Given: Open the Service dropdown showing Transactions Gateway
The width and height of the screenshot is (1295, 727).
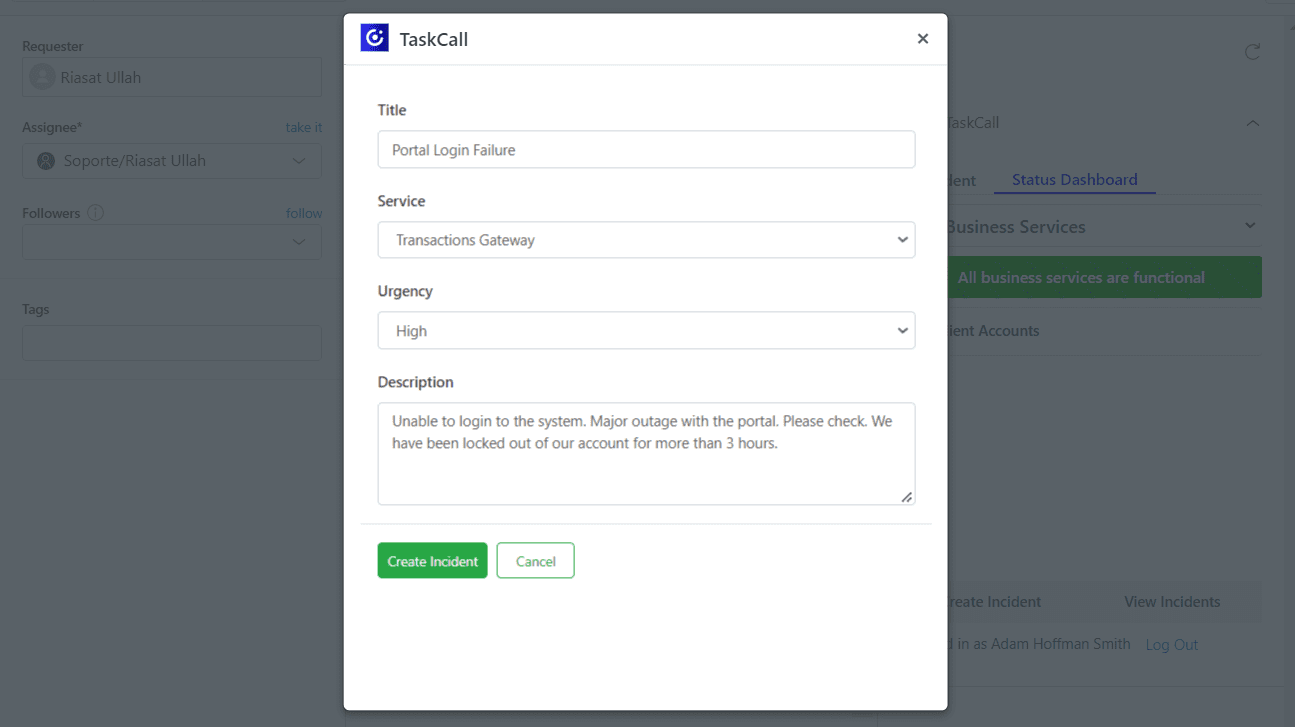Looking at the screenshot, I should pos(646,240).
